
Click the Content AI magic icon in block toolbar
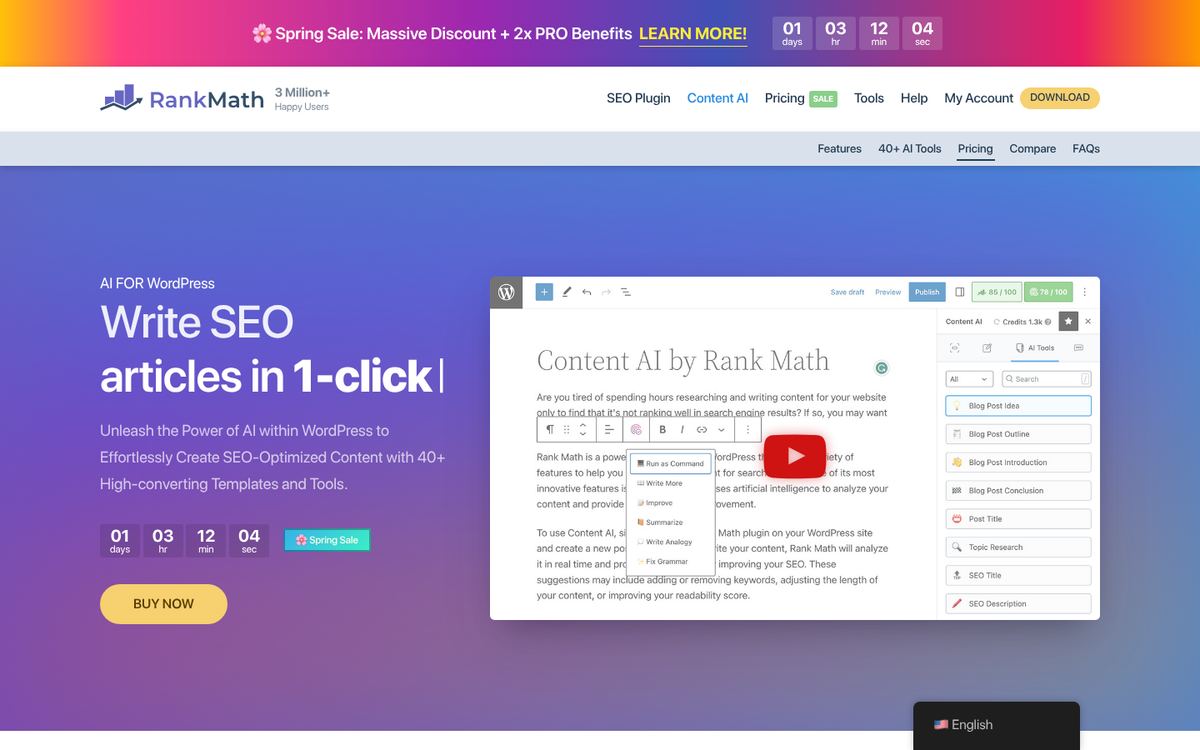tap(635, 428)
